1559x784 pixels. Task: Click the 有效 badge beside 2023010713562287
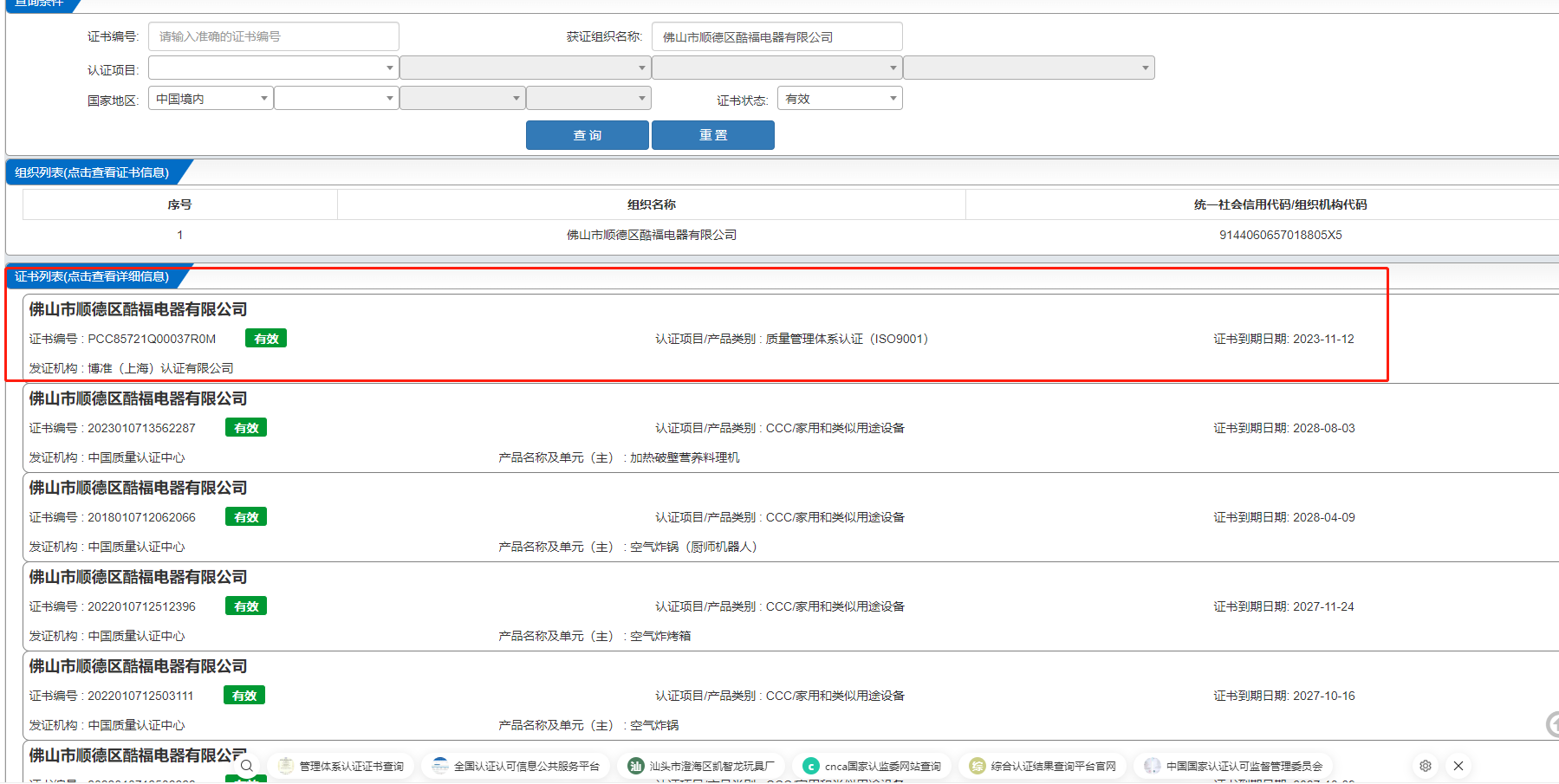[246, 428]
